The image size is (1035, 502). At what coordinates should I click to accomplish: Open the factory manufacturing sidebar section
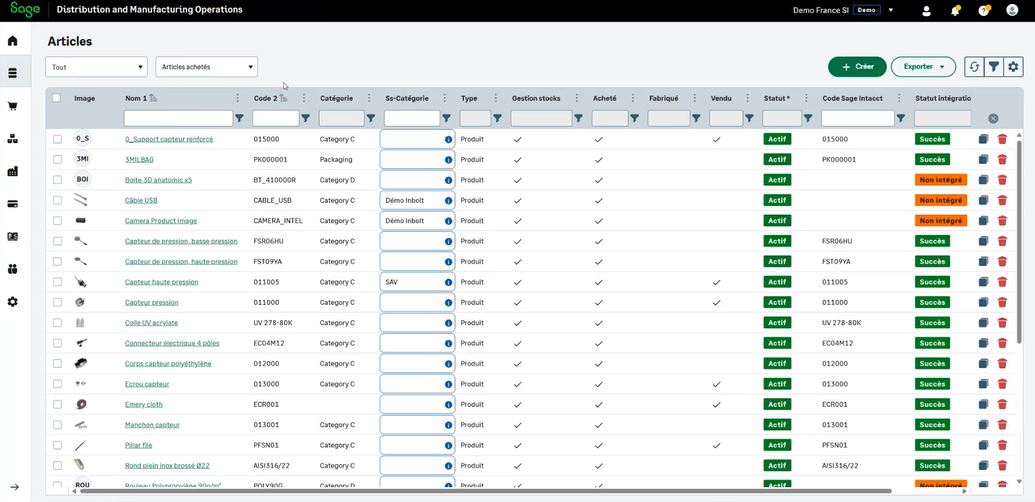(13, 171)
